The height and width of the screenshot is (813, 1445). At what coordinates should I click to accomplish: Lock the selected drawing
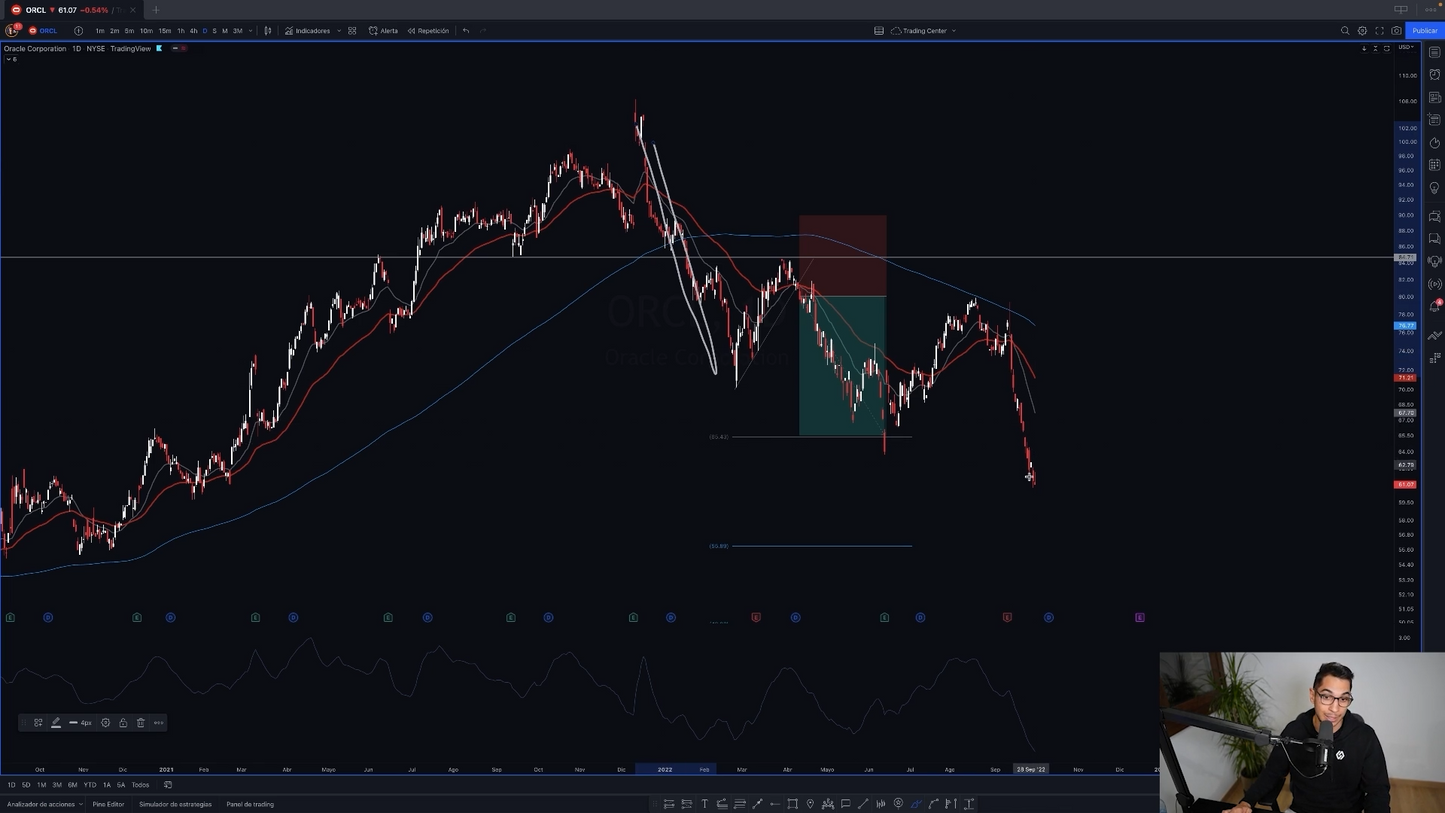[123, 723]
